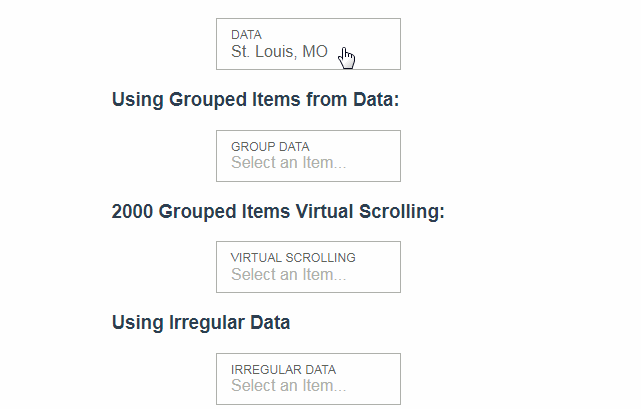The width and height of the screenshot is (641, 409).
Task: Click the IRREGULAR DATA field label
Action: [283, 369]
